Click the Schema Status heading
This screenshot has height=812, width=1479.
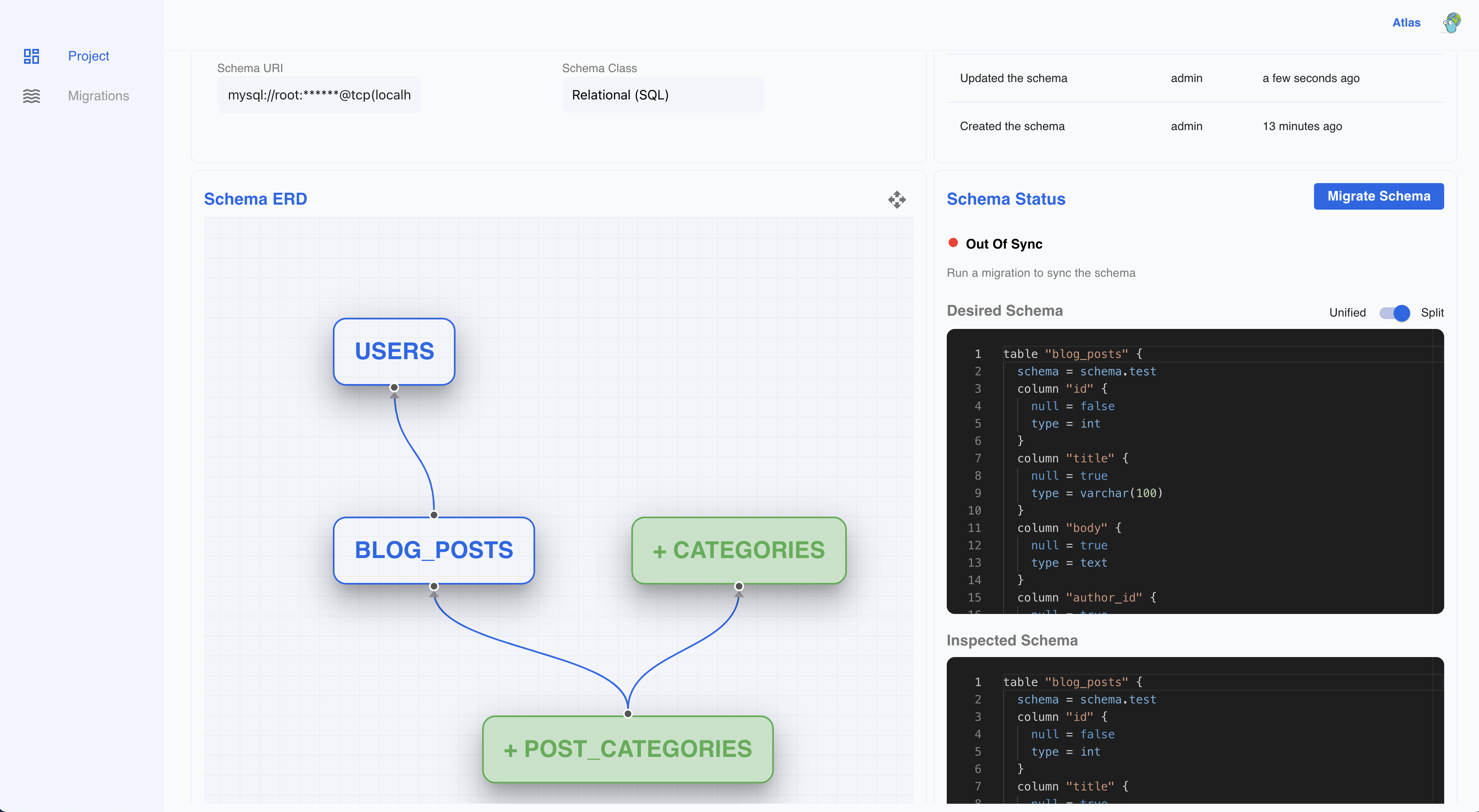point(1006,198)
